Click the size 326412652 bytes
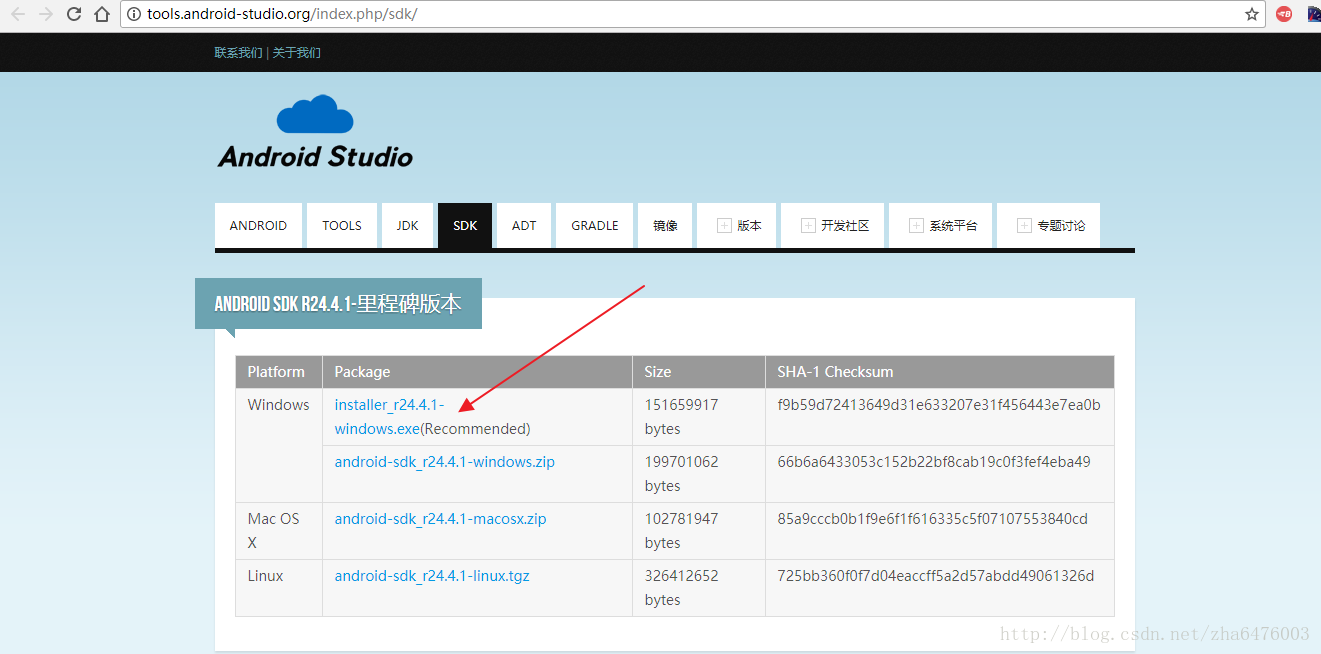The image size is (1321, 654). tap(682, 588)
